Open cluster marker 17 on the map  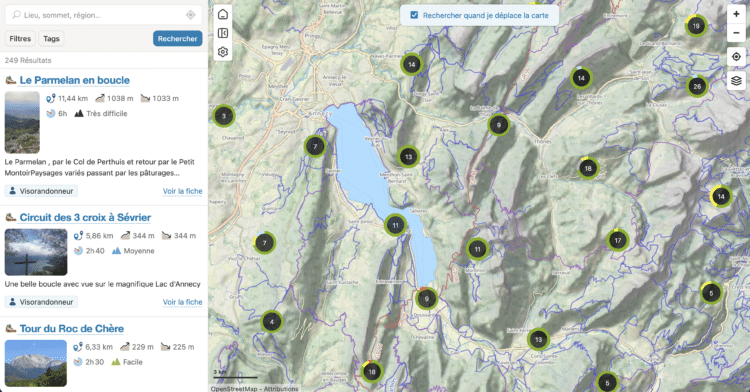pyautogui.click(x=618, y=240)
